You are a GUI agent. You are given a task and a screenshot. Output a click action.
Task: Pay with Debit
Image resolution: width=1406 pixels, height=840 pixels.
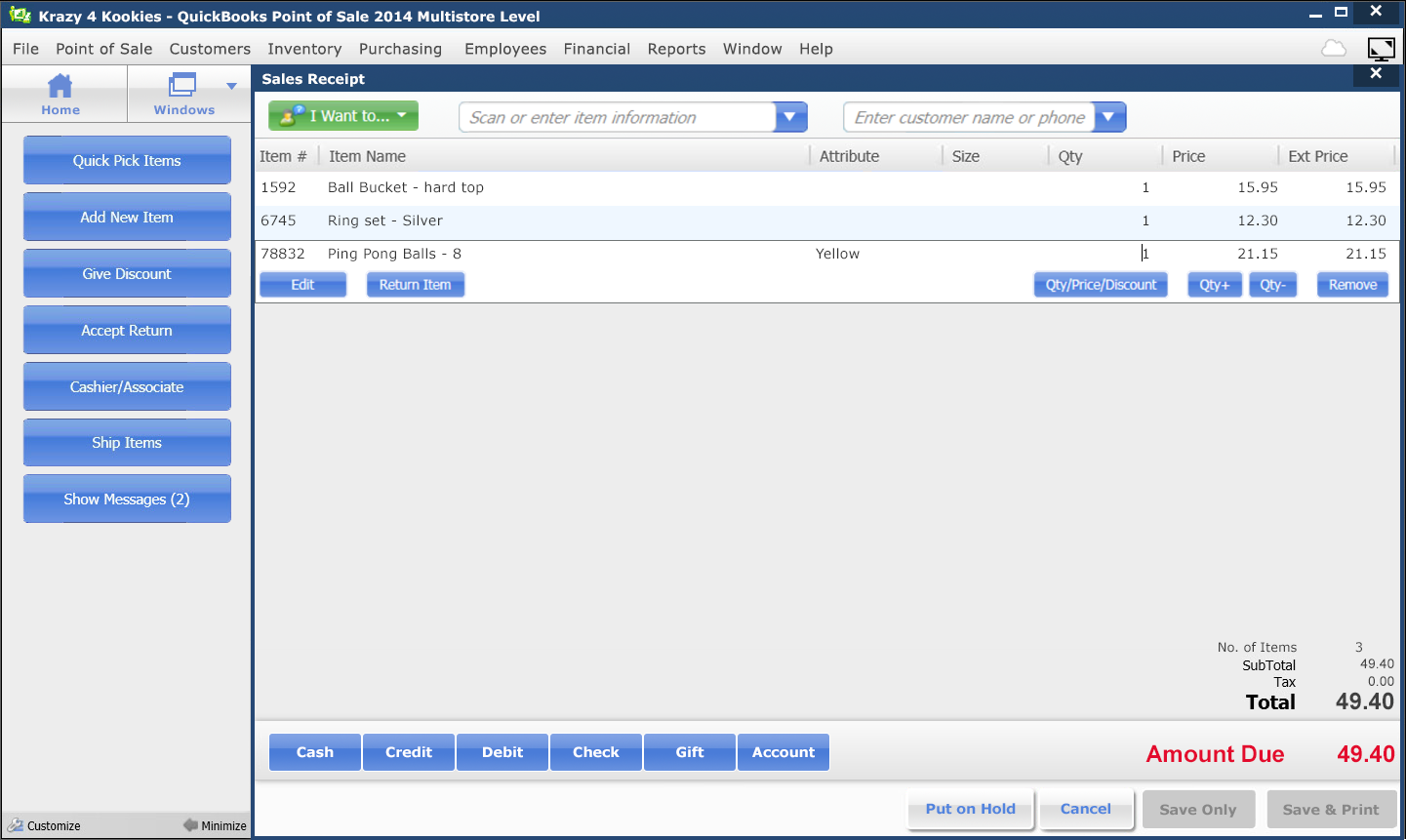click(x=502, y=752)
